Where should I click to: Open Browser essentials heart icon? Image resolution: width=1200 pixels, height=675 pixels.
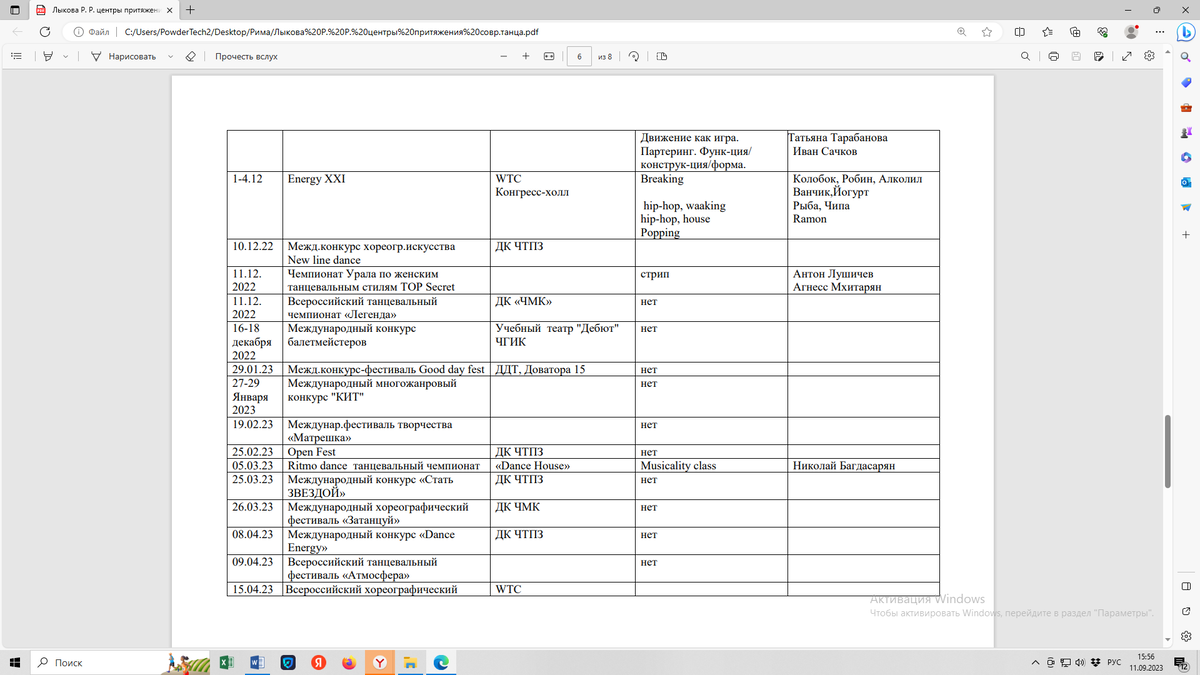[1102, 31]
